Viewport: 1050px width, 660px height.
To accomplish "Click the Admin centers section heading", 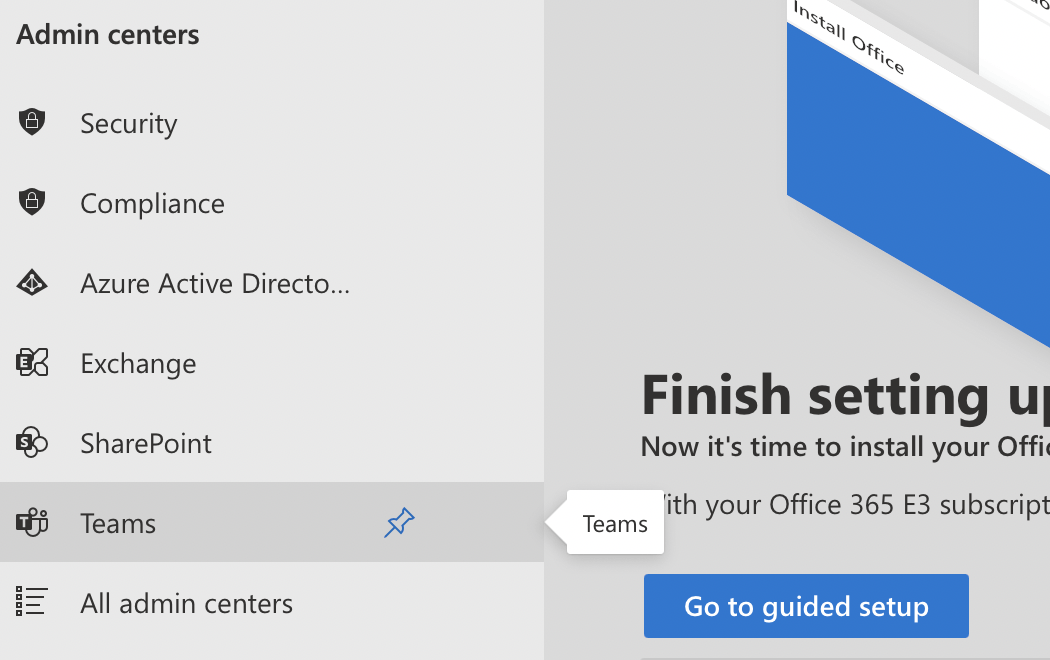I will coord(108,35).
